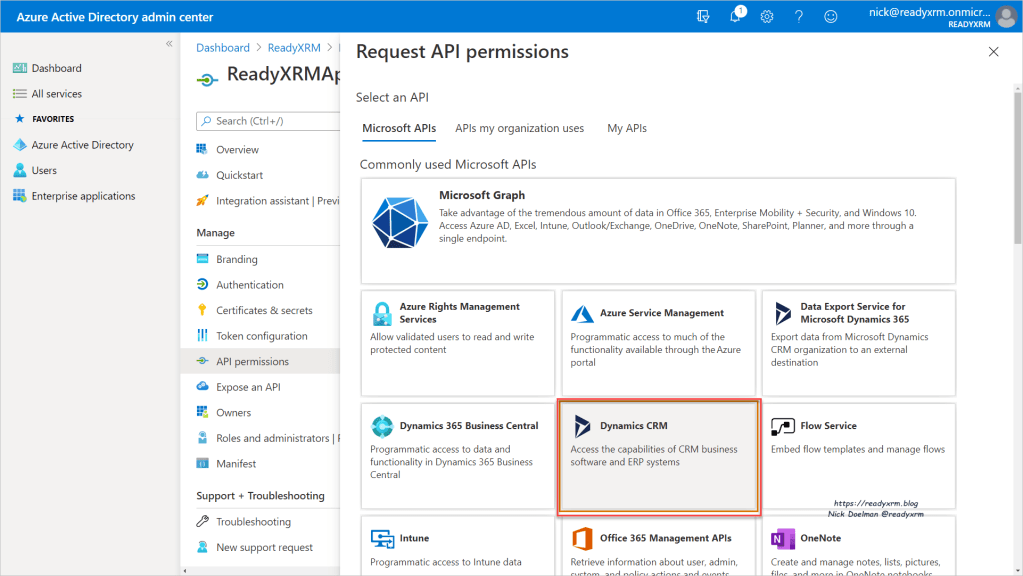This screenshot has width=1023, height=576.
Task: Open the settings gear in header
Action: tap(767, 17)
